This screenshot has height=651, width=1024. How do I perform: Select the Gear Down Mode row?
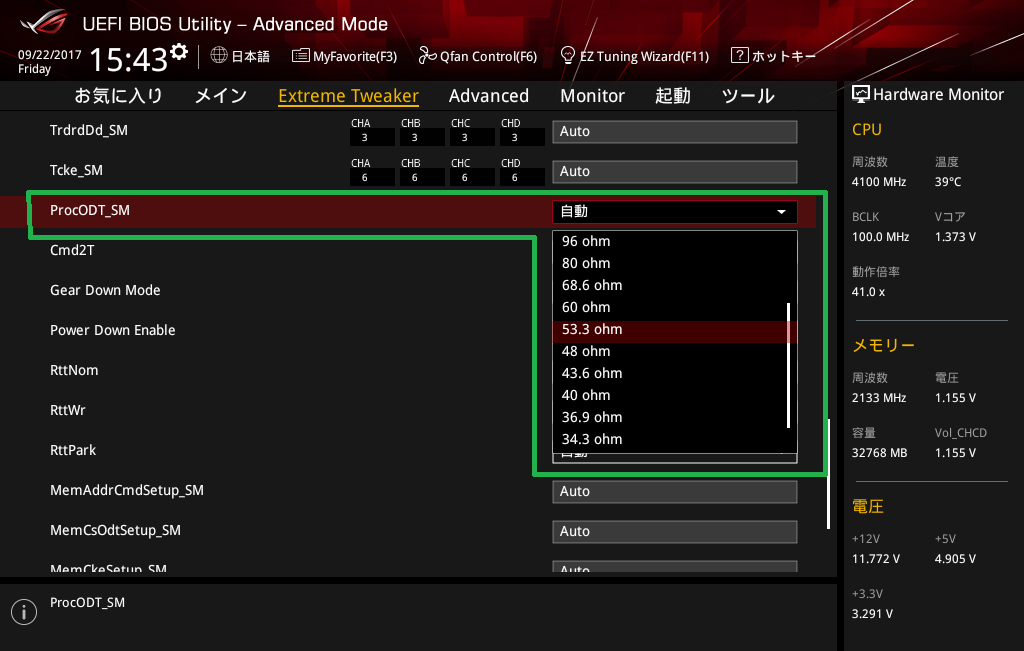click(105, 290)
